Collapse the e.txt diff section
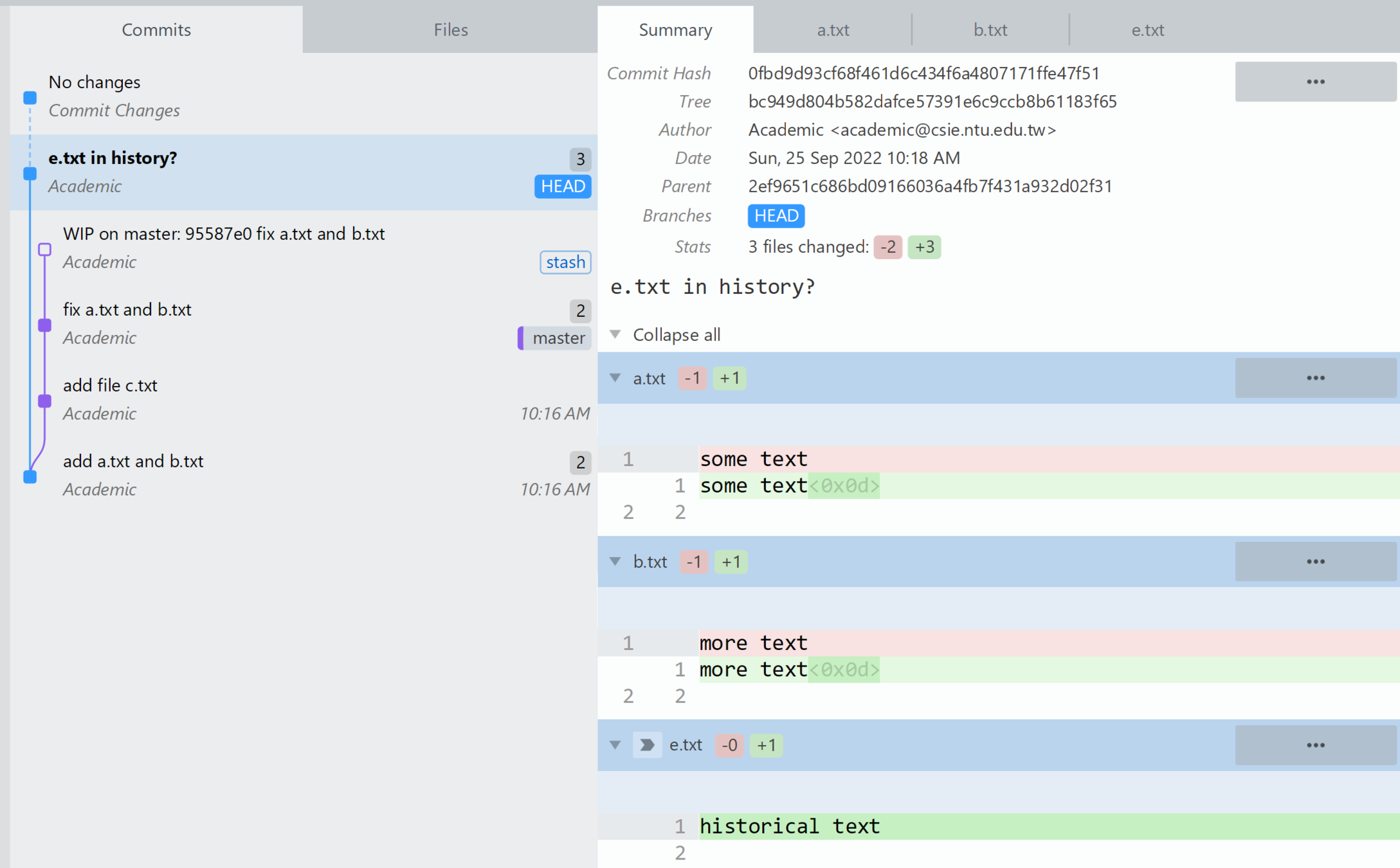The width and height of the screenshot is (1400, 868). coord(615,745)
